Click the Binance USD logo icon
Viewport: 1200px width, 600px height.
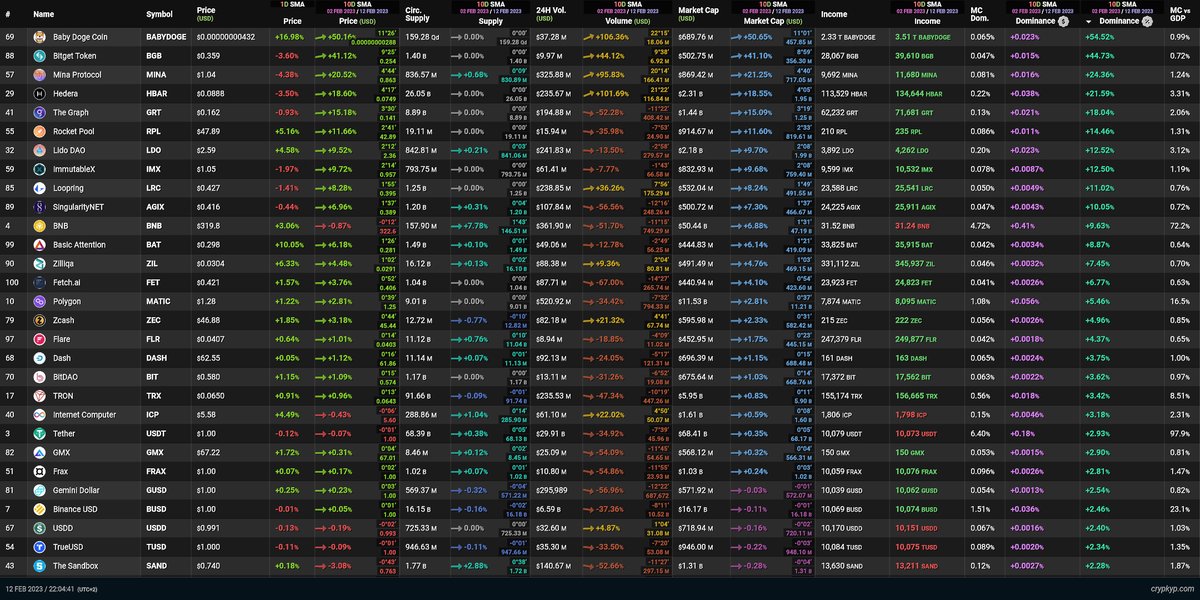(39, 509)
